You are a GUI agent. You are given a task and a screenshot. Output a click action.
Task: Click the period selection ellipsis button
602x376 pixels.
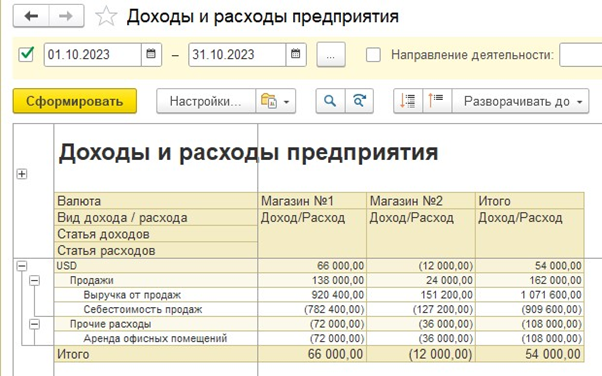331,55
